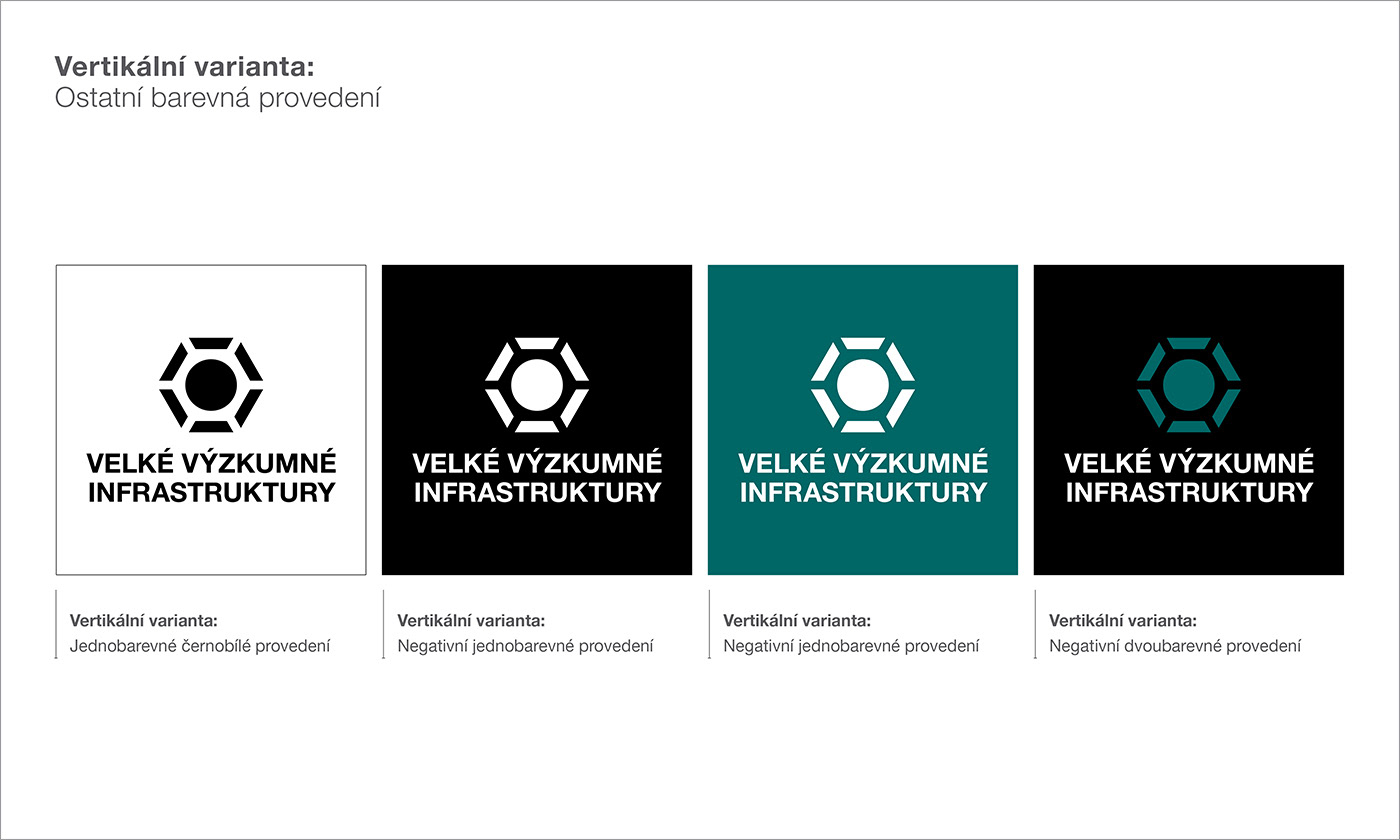
Task: Click bold 'Vertikální varianta:' label under teal panel
Action: coord(797,620)
